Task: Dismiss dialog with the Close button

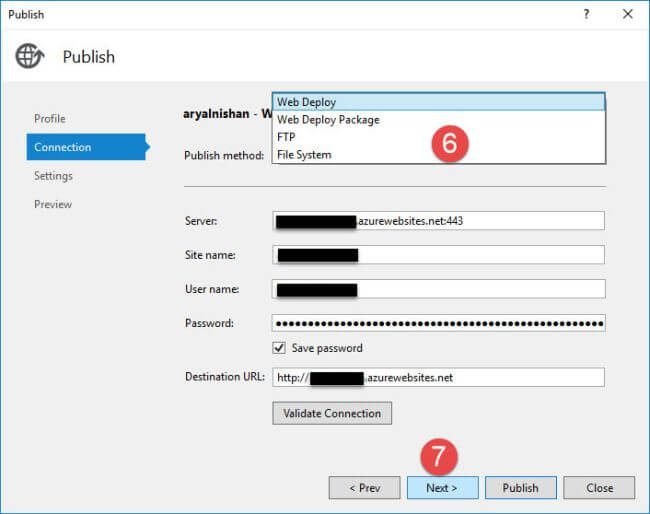Action: coord(599,488)
